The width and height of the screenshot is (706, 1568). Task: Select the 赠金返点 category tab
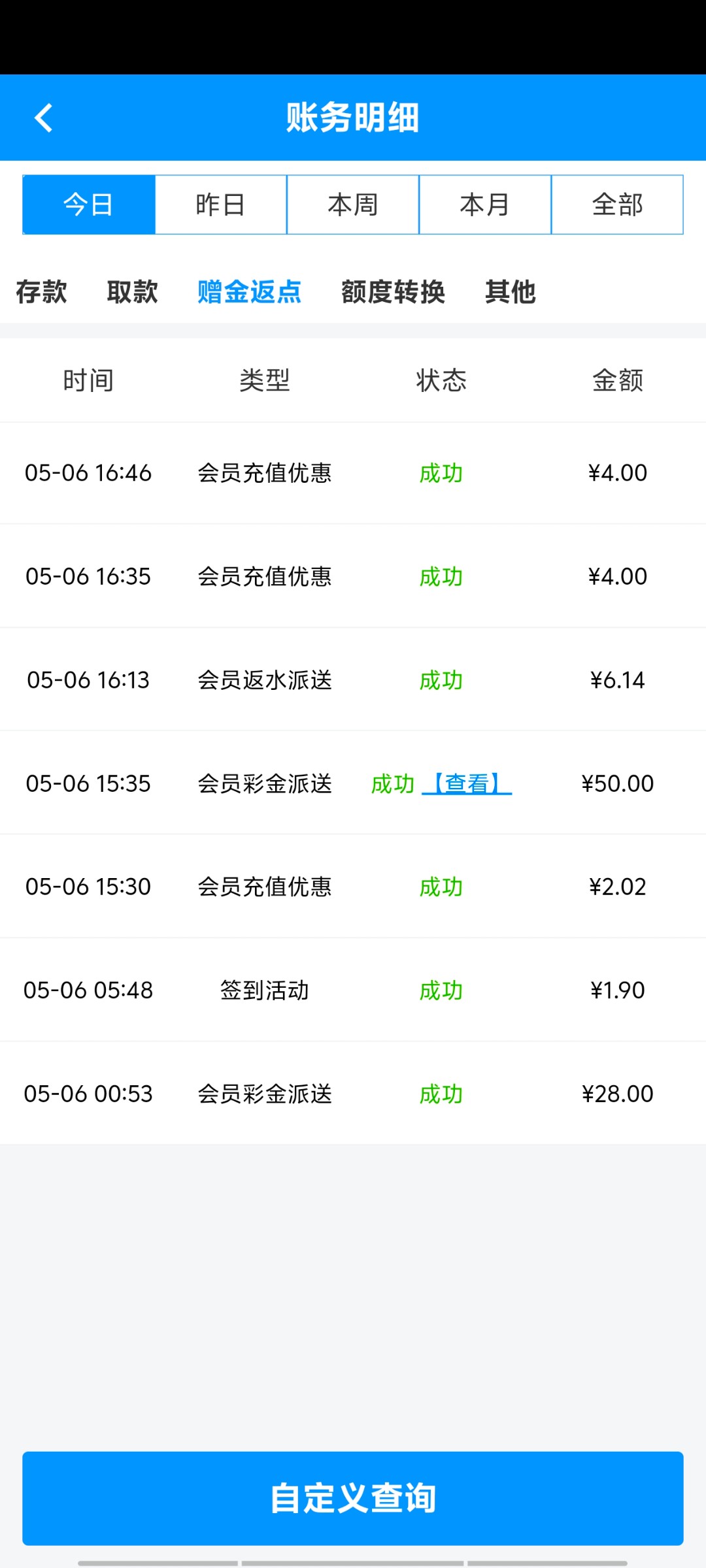coord(249,291)
